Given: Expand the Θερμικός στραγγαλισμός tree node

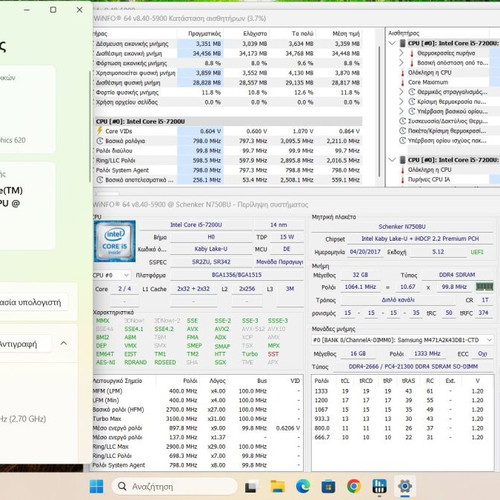Looking at the screenshot, I should coord(401,92).
